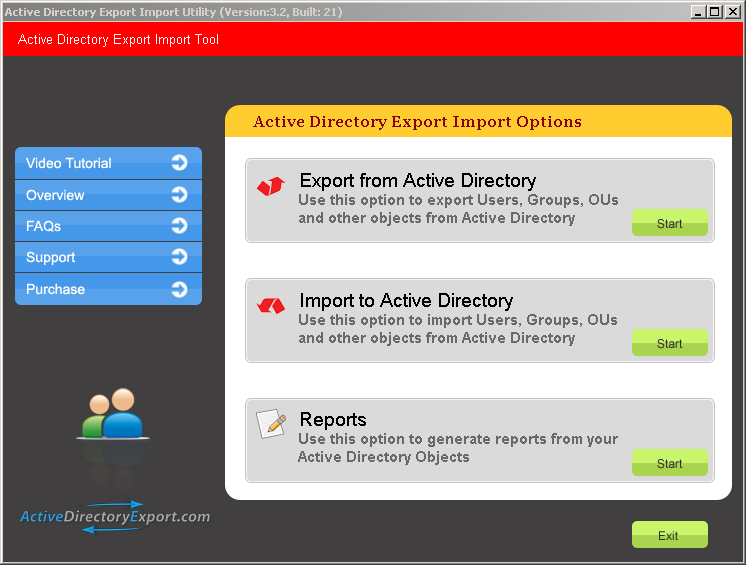Start Import to Active Directory
The height and width of the screenshot is (565, 746).
pos(669,343)
